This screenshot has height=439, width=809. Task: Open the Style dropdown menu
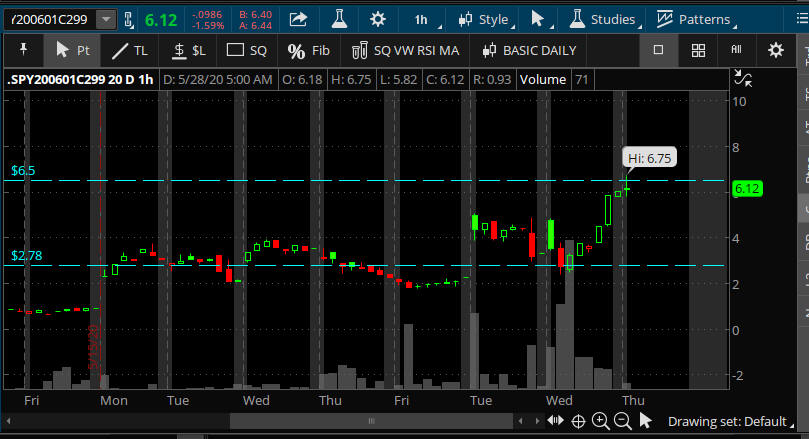pos(483,19)
